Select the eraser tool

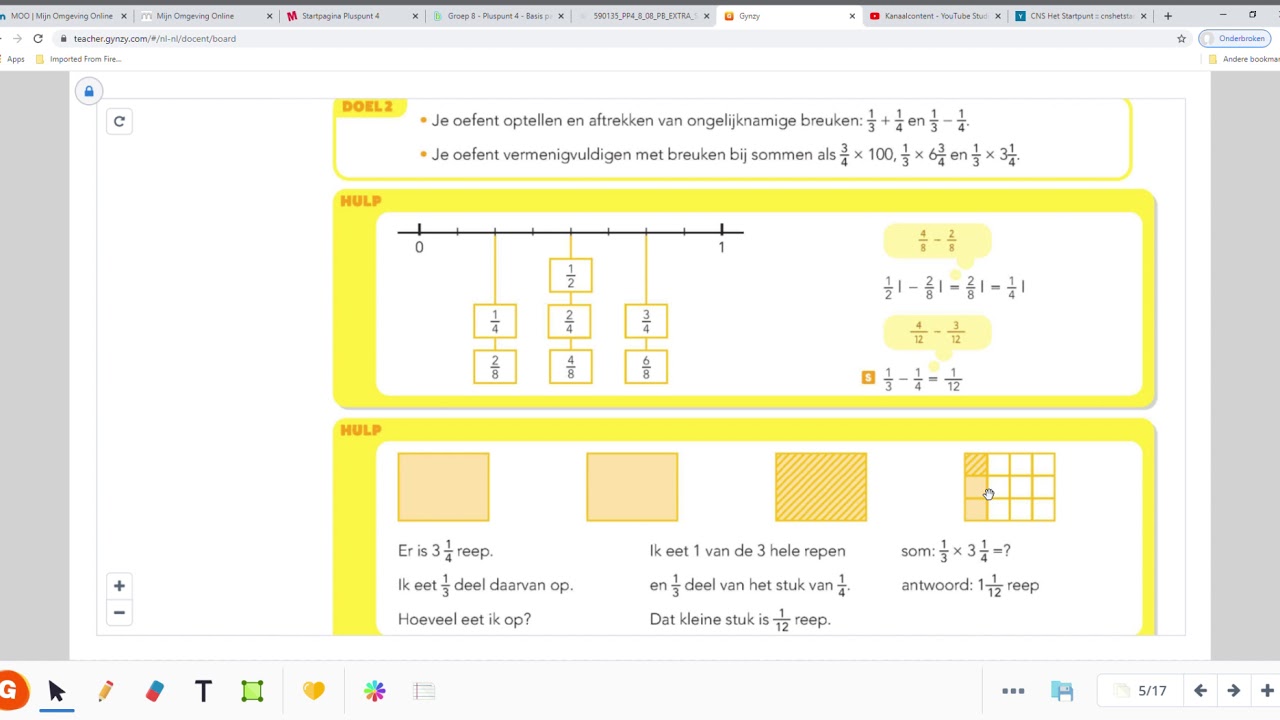pos(154,691)
